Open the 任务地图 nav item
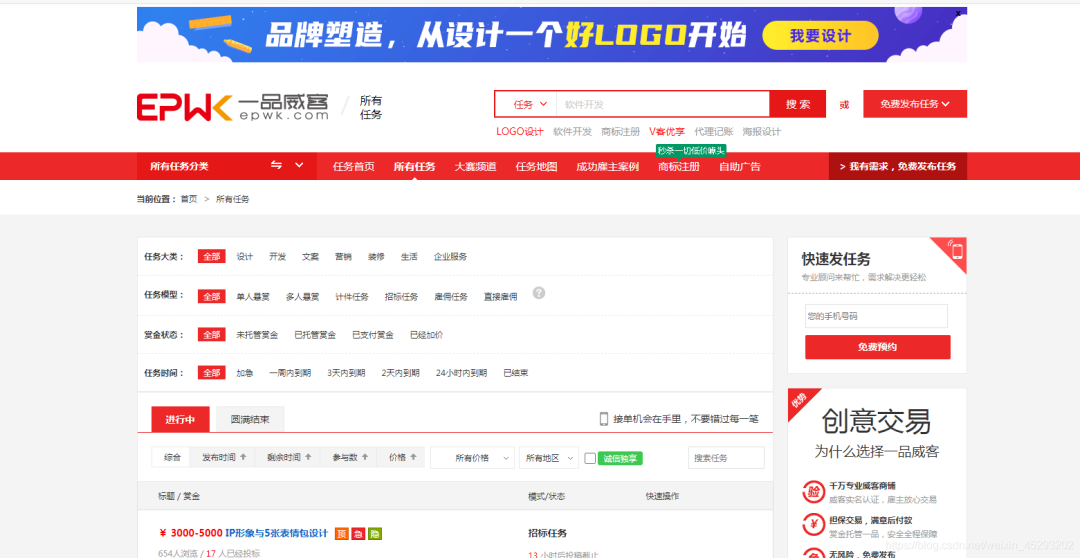This screenshot has width=1080, height=558. (x=536, y=166)
